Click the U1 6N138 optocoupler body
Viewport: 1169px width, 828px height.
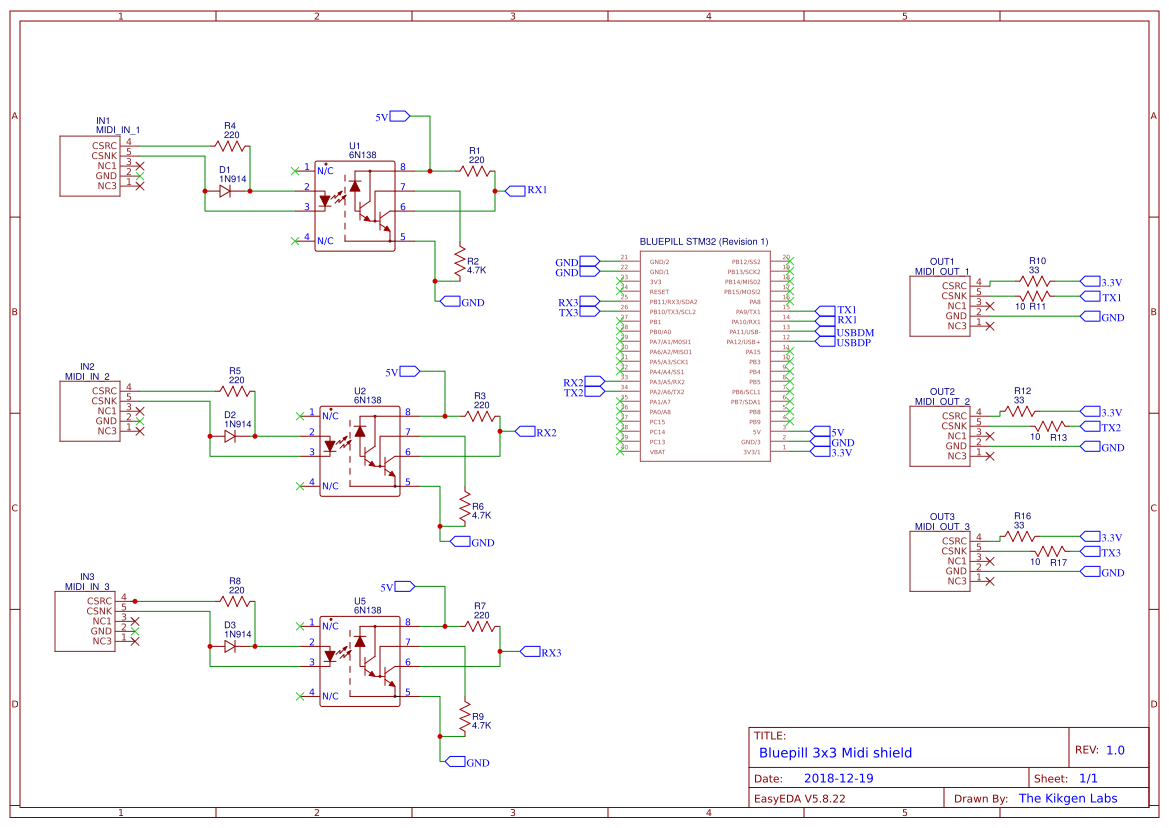coord(355,206)
